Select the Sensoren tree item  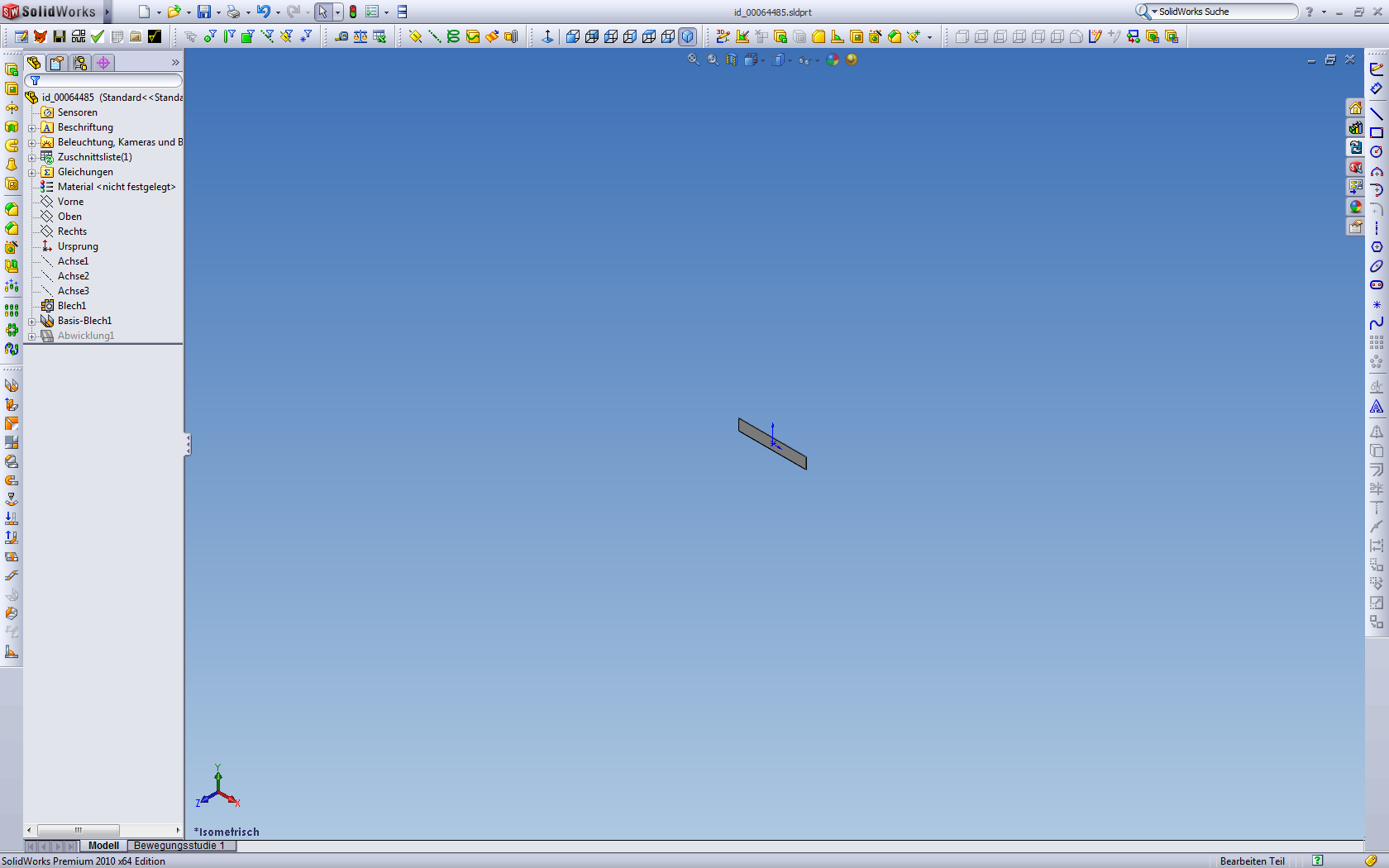(x=77, y=112)
